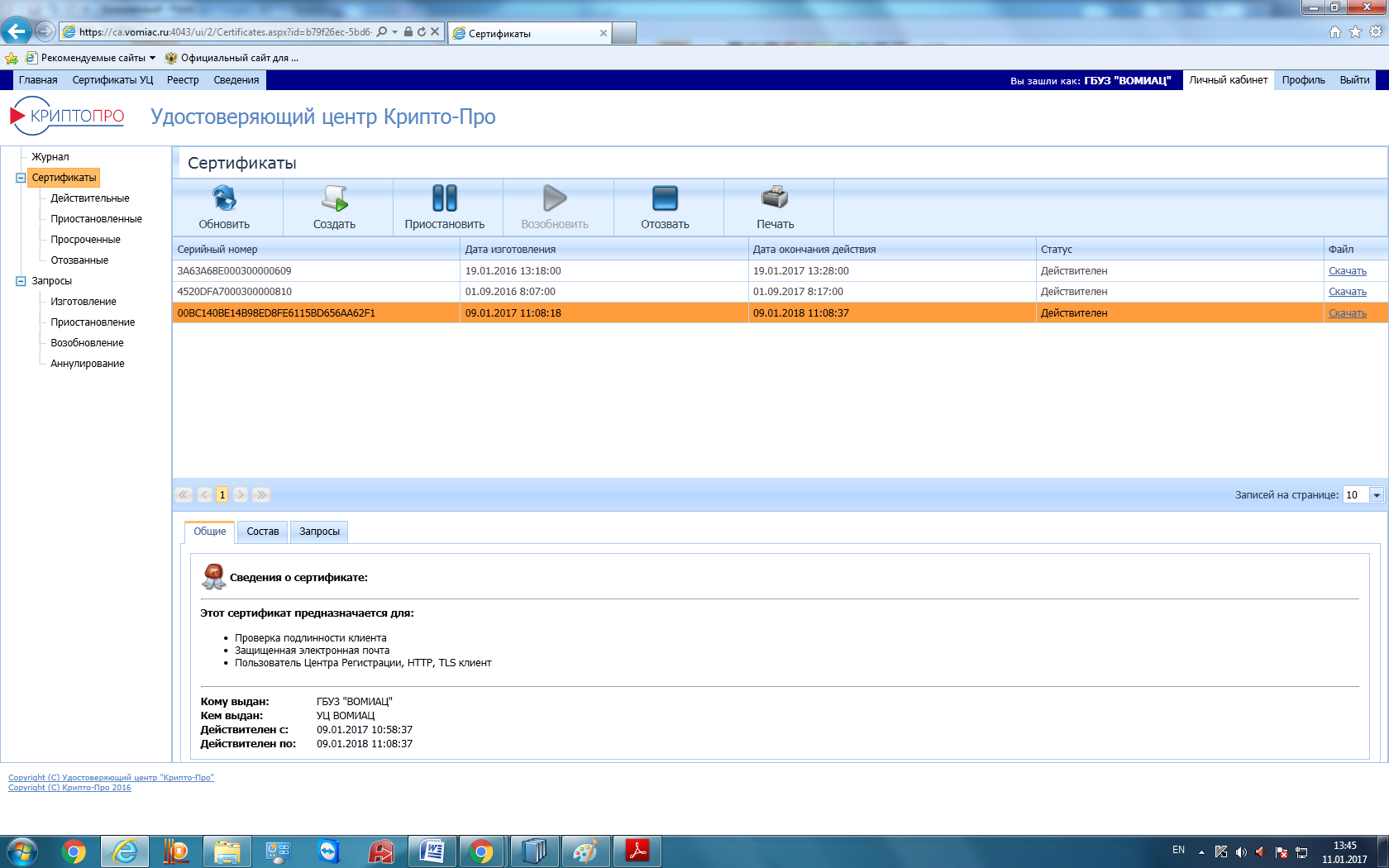Switch to the Состав tab
Image resolution: width=1389 pixels, height=868 pixels.
click(263, 532)
